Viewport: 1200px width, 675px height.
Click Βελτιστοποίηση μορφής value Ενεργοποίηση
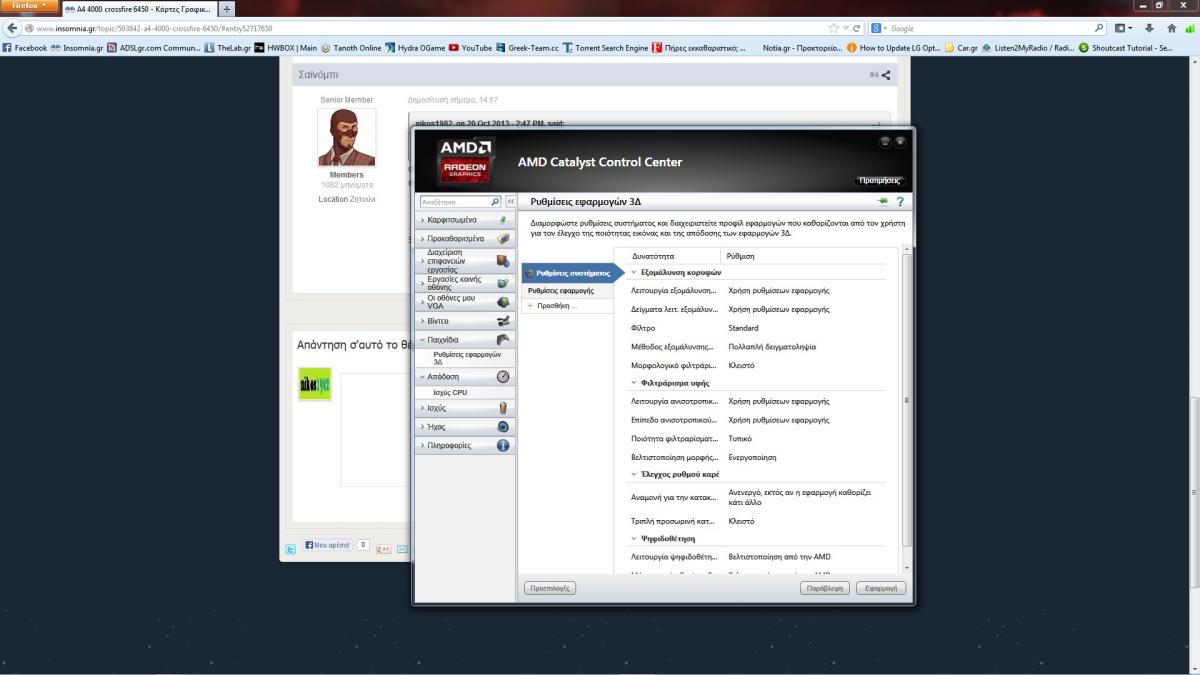tap(752, 457)
